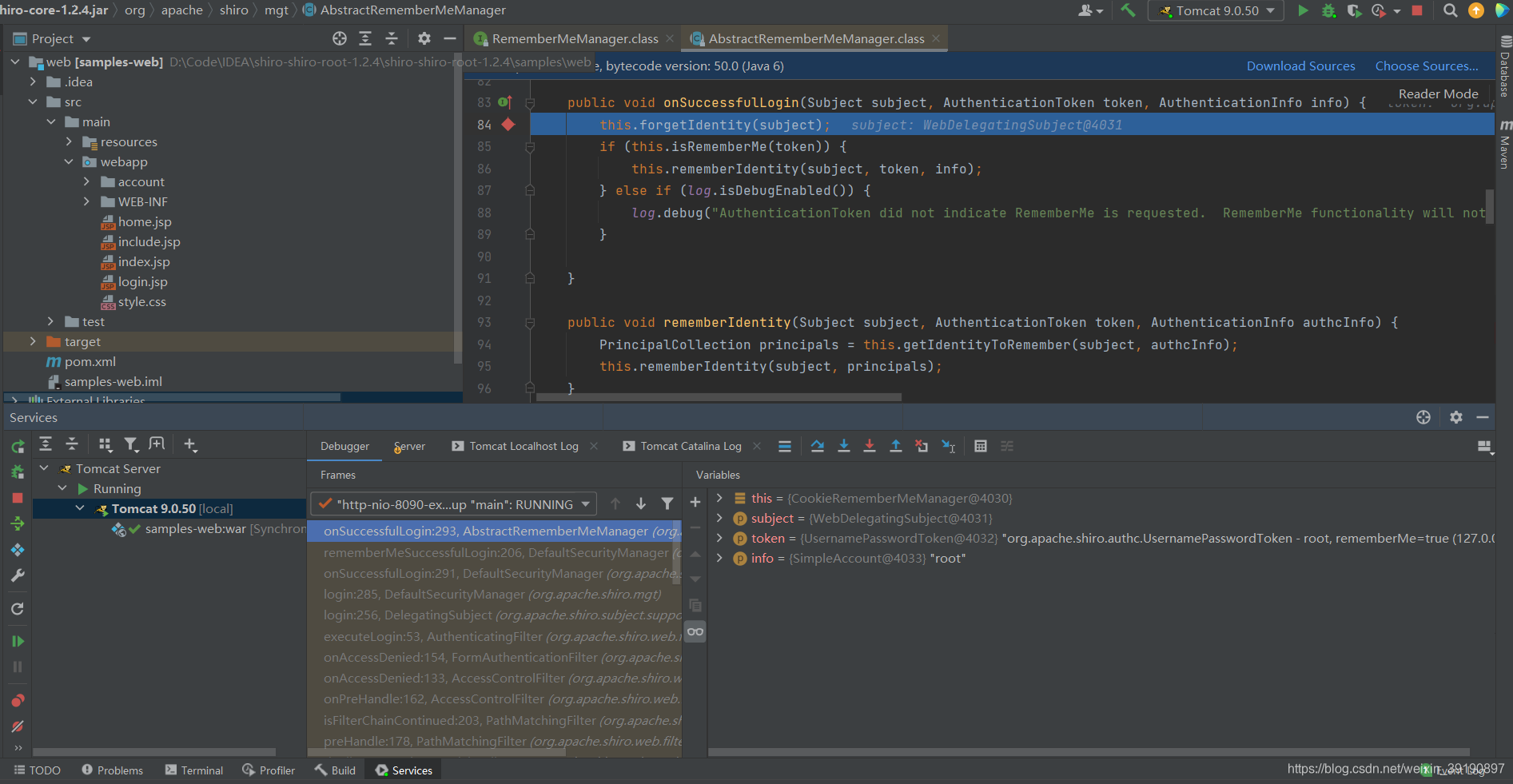Expand the 'this' variable node
This screenshot has width=1513, height=784.
pyautogui.click(x=719, y=498)
